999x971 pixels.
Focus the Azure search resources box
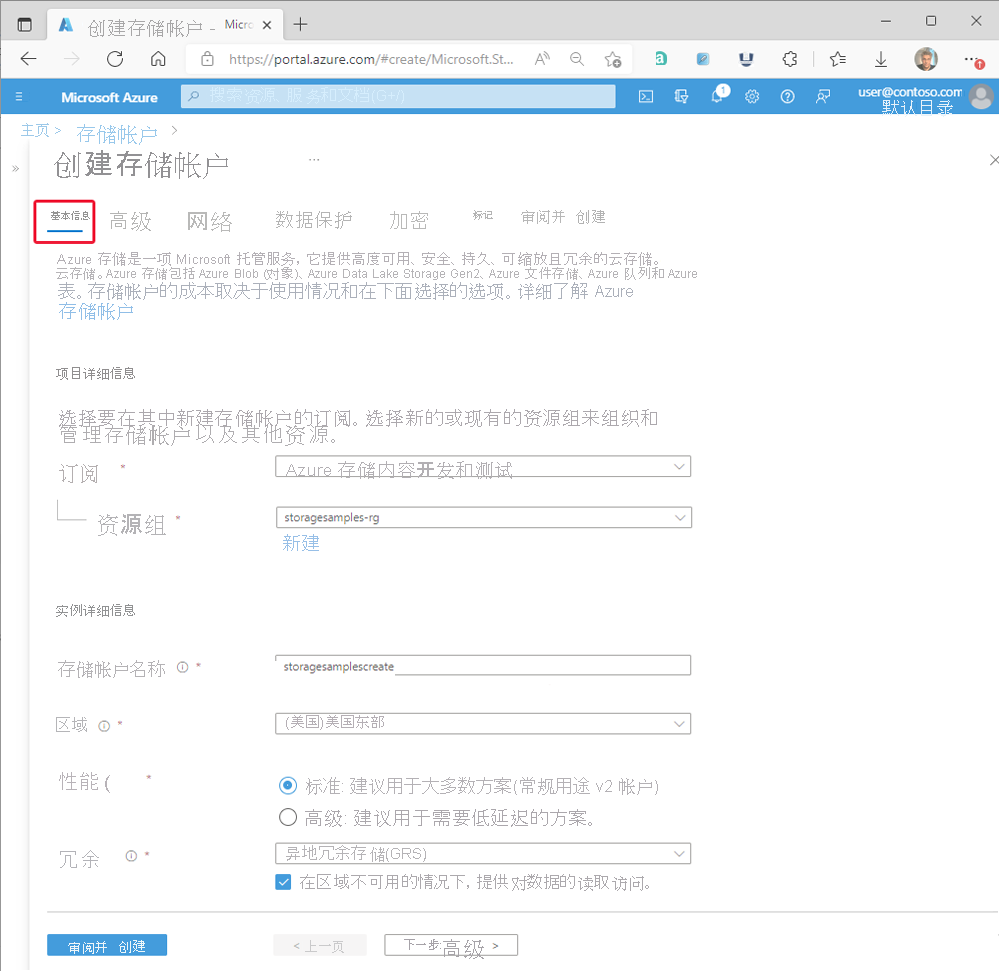point(398,96)
